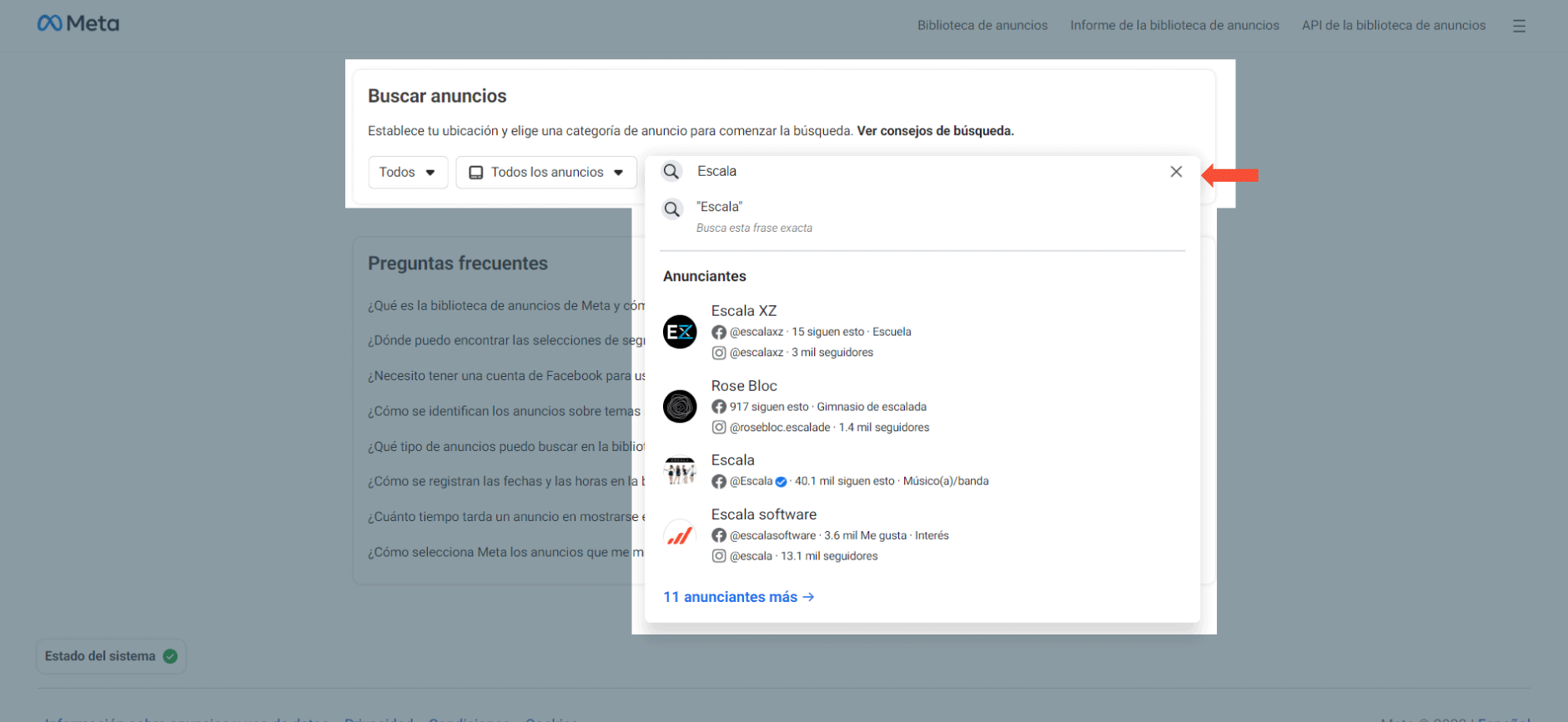Click the verified badge next to @Escala
This screenshot has width=1568, height=722.
pos(781,481)
